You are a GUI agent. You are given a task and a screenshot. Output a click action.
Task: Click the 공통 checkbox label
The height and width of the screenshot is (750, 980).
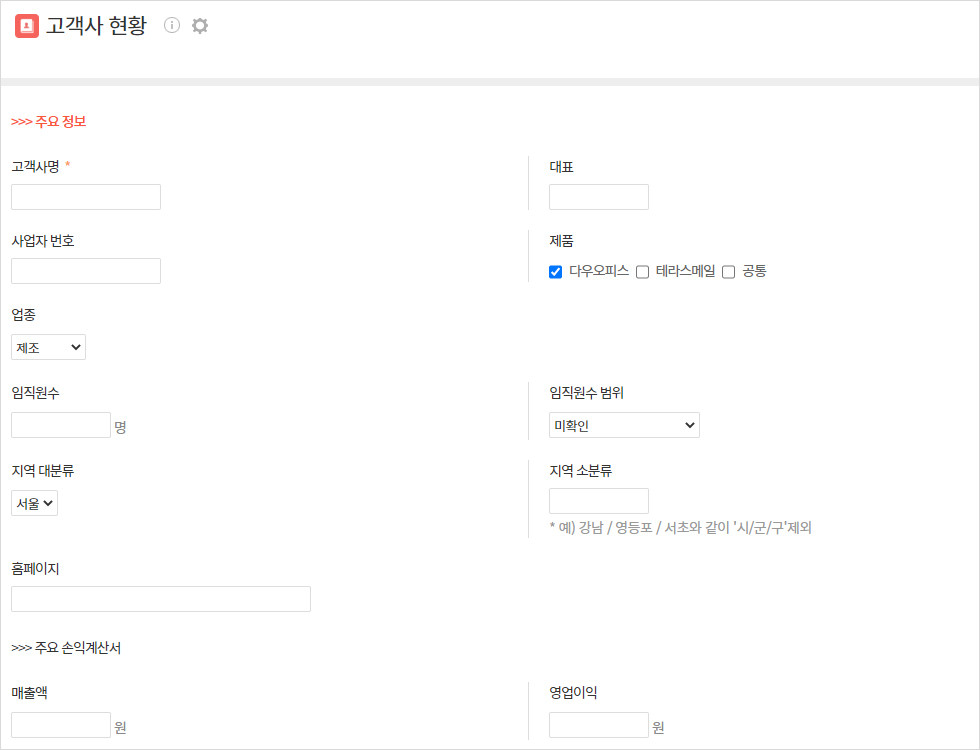pyautogui.click(x=754, y=271)
